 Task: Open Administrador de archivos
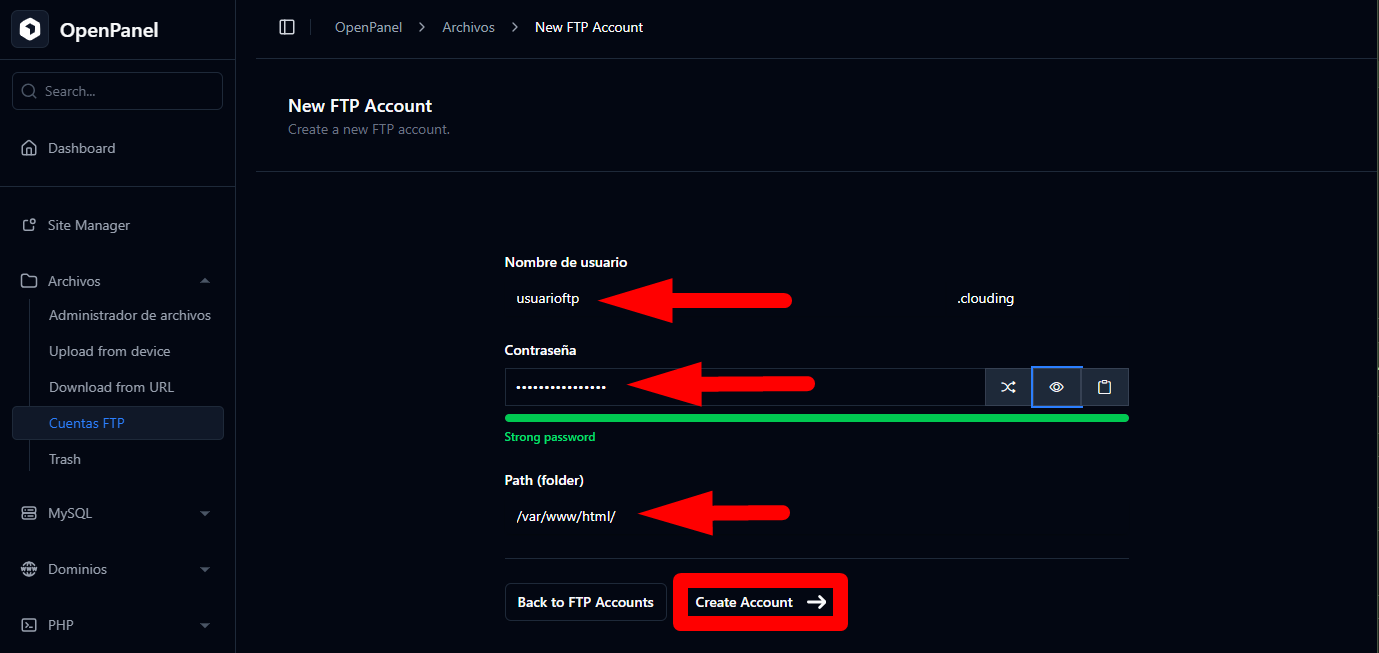coord(130,315)
